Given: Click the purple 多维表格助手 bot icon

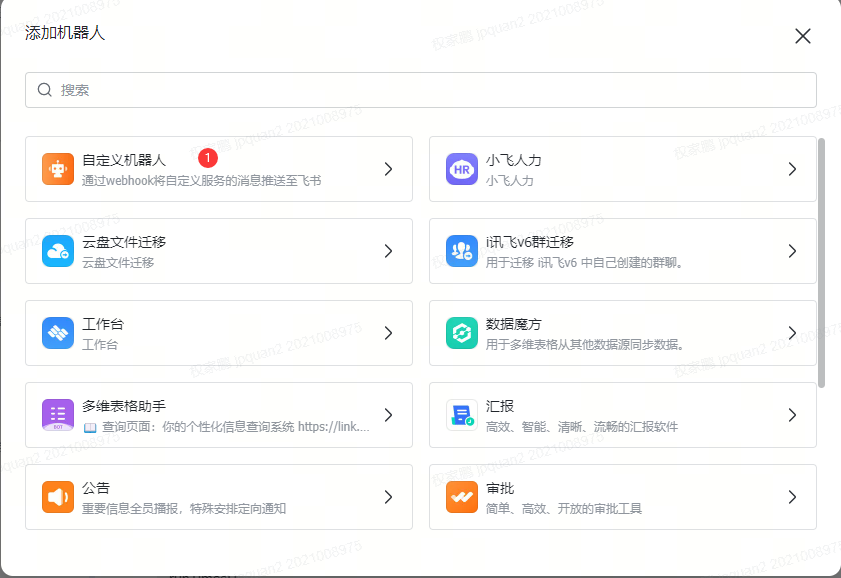Looking at the screenshot, I should click(58, 415).
